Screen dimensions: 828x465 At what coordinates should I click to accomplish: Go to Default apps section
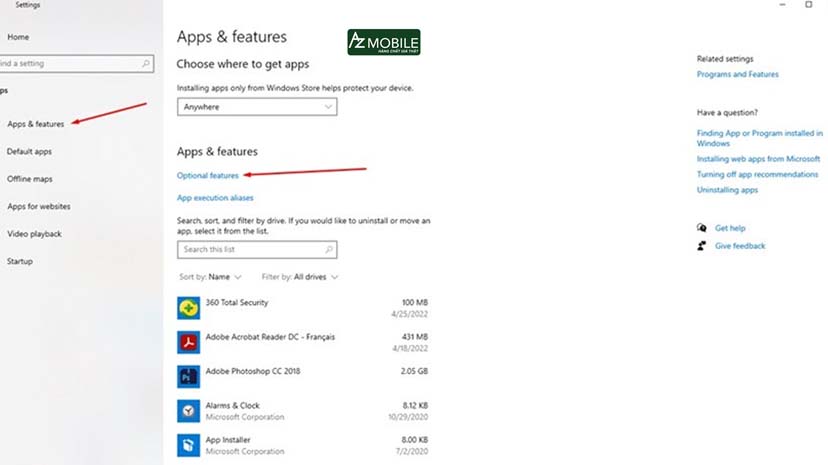30,152
